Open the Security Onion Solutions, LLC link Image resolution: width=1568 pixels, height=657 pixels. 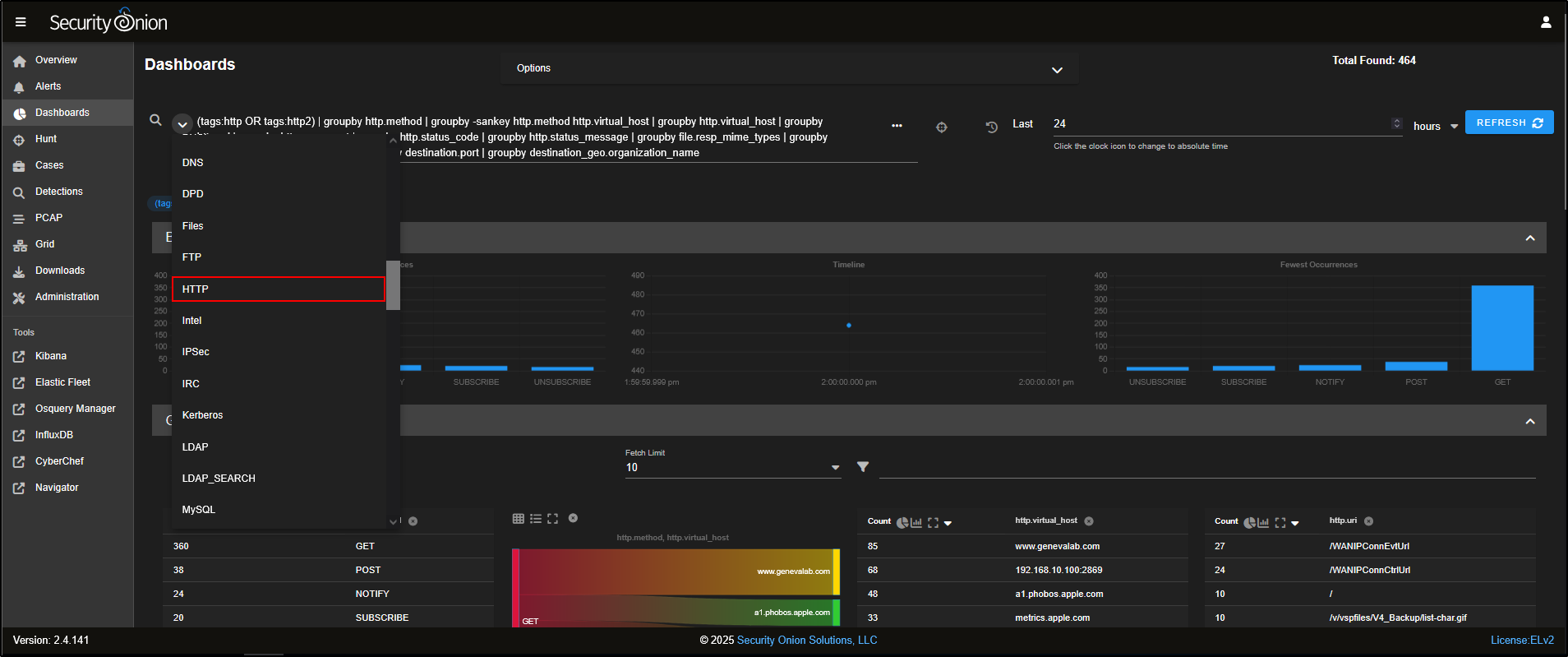point(806,641)
